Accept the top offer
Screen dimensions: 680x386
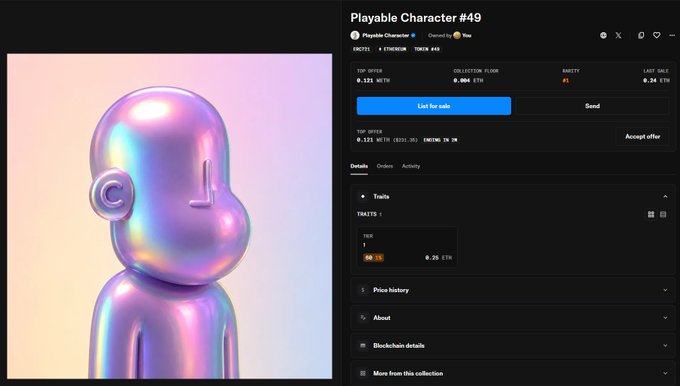(x=642, y=137)
